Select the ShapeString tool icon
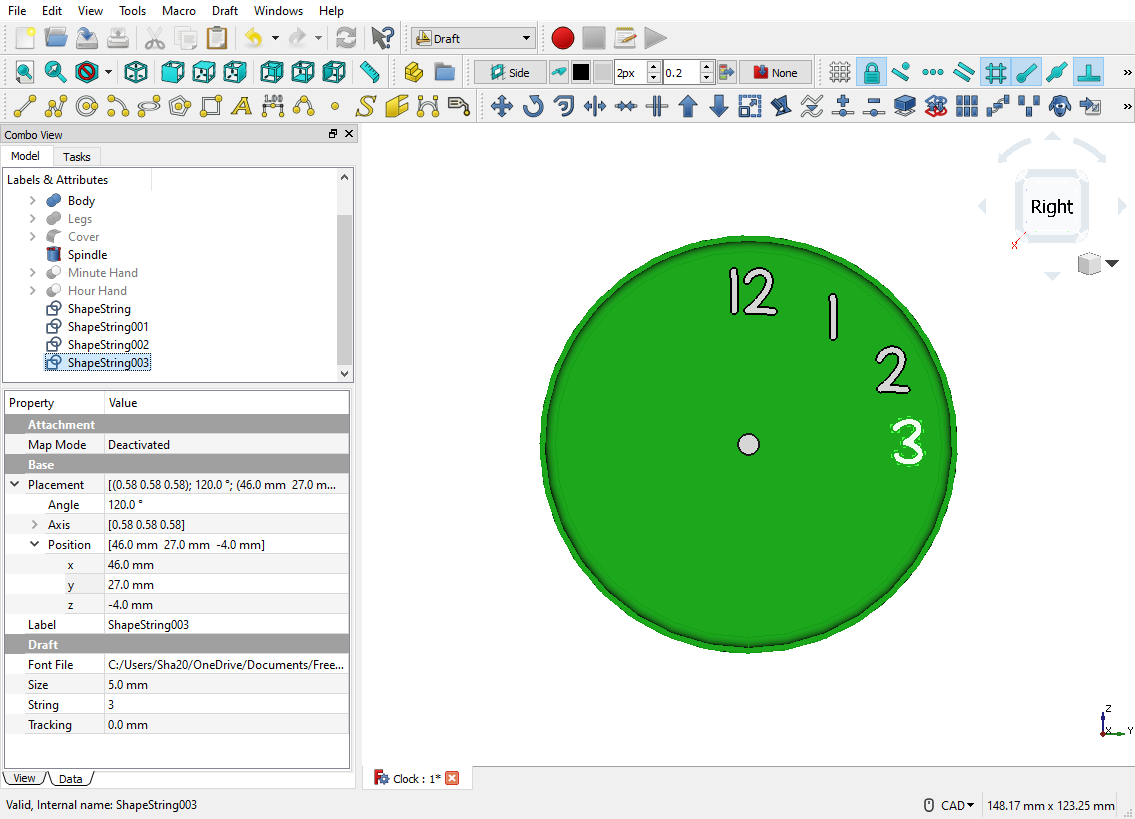Screen dimensions: 1135x819 click(366, 106)
